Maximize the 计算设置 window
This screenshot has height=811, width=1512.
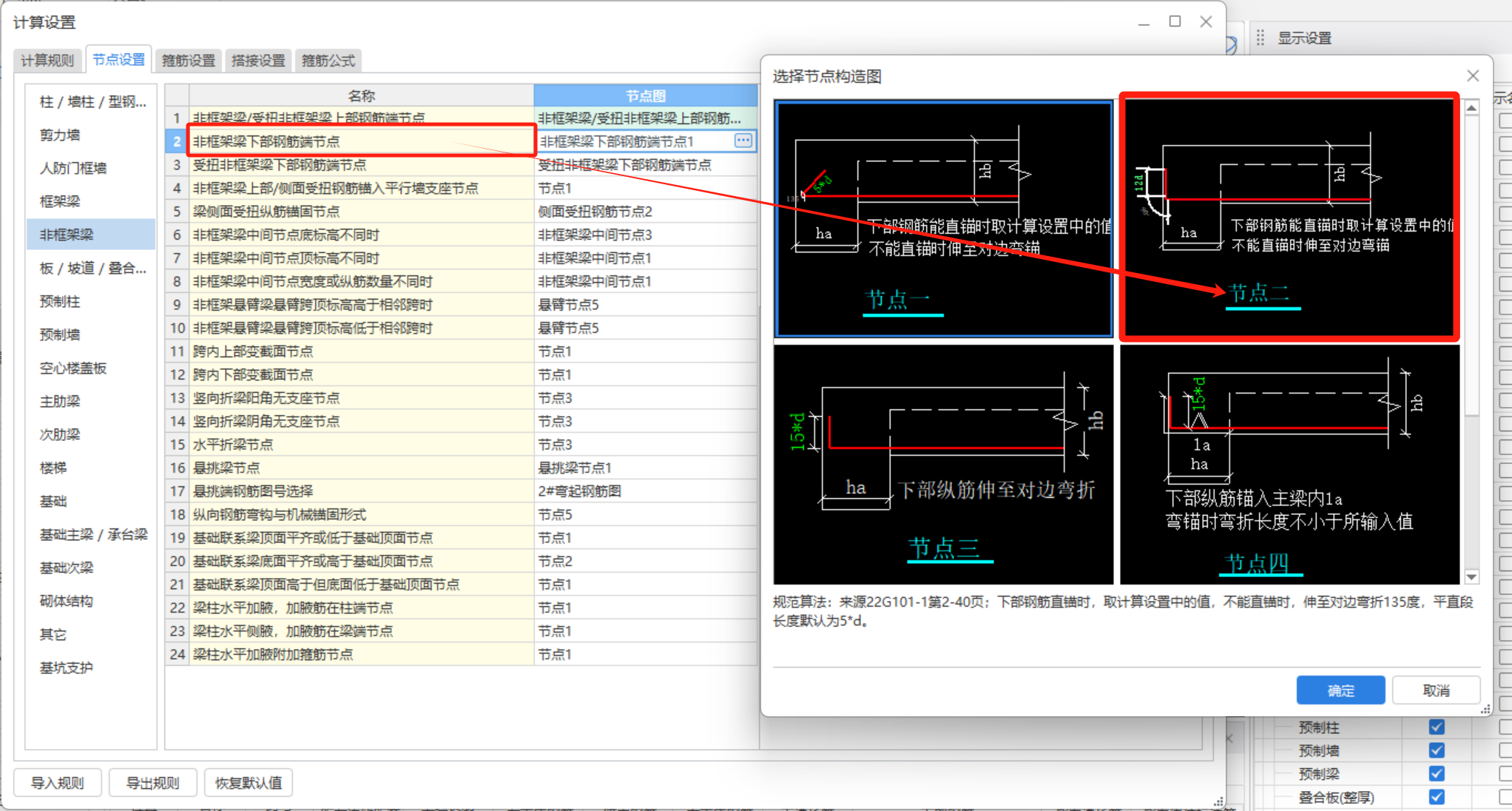[1175, 21]
